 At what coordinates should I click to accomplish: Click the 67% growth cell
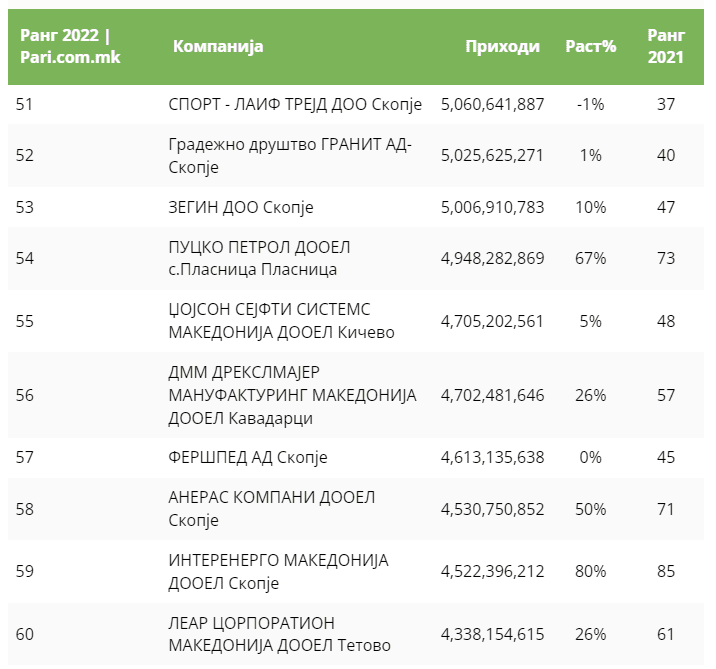(590, 258)
